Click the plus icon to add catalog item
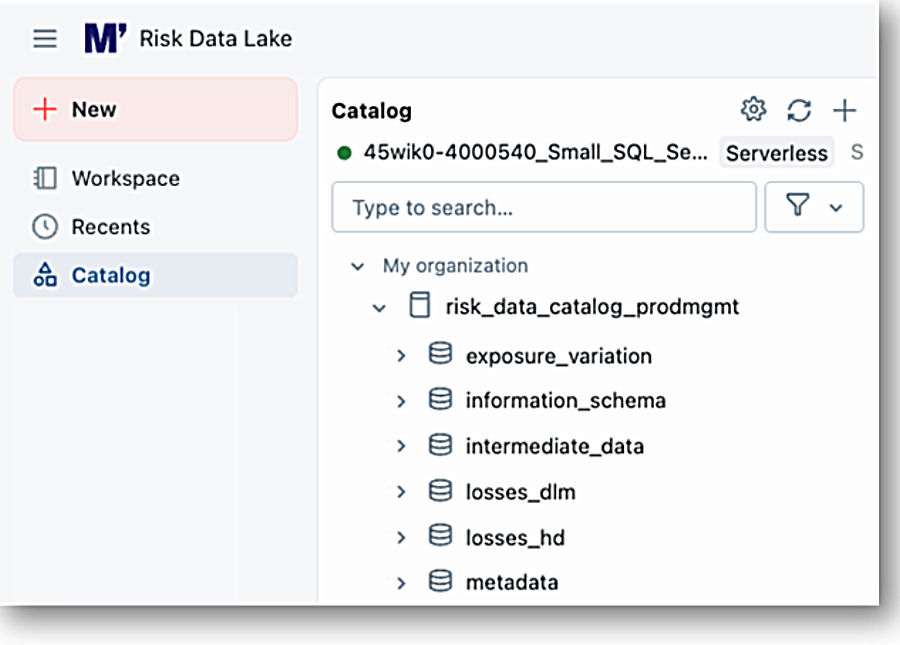Image resolution: width=900 pixels, height=645 pixels. pos(844,110)
